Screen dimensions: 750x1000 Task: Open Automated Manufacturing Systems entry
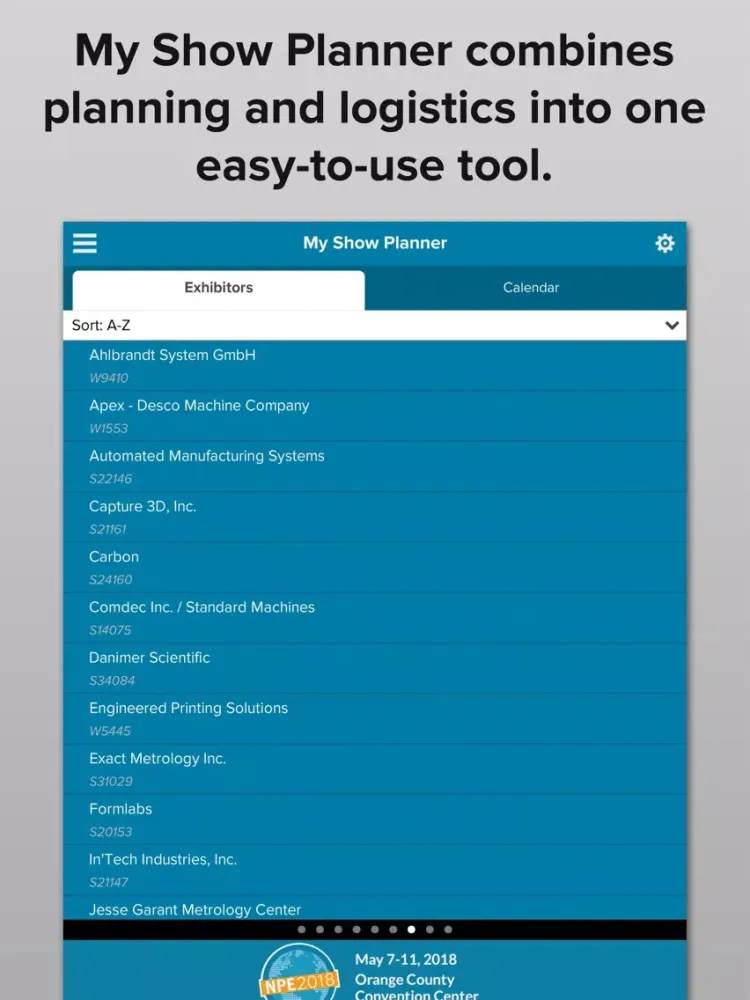coord(374,466)
